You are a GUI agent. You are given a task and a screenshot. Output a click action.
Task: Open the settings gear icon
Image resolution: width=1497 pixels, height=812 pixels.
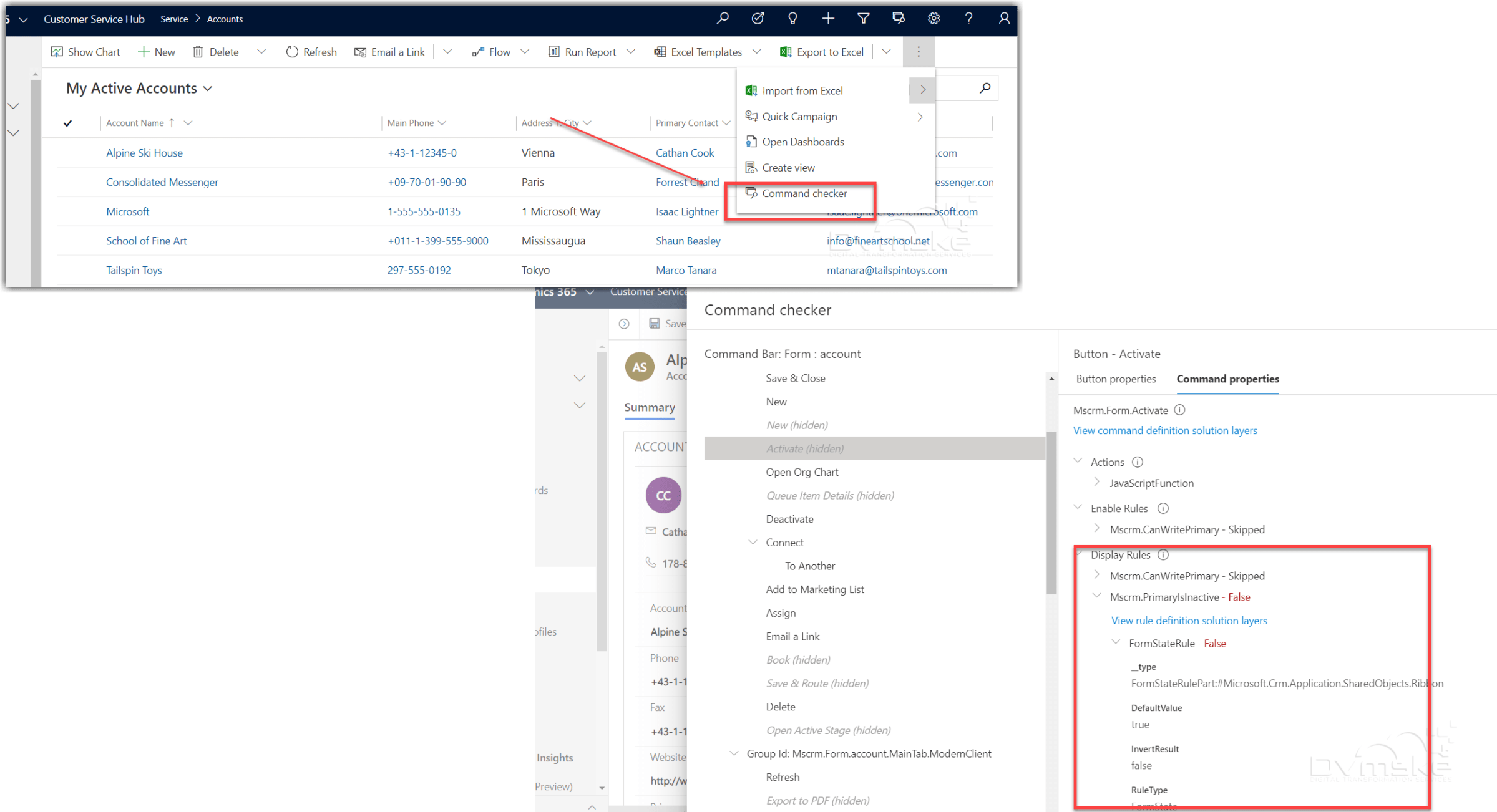(x=934, y=19)
